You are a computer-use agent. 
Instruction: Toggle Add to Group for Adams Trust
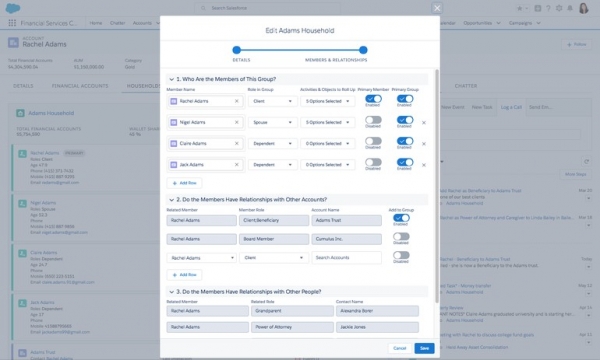pyautogui.click(x=401, y=218)
